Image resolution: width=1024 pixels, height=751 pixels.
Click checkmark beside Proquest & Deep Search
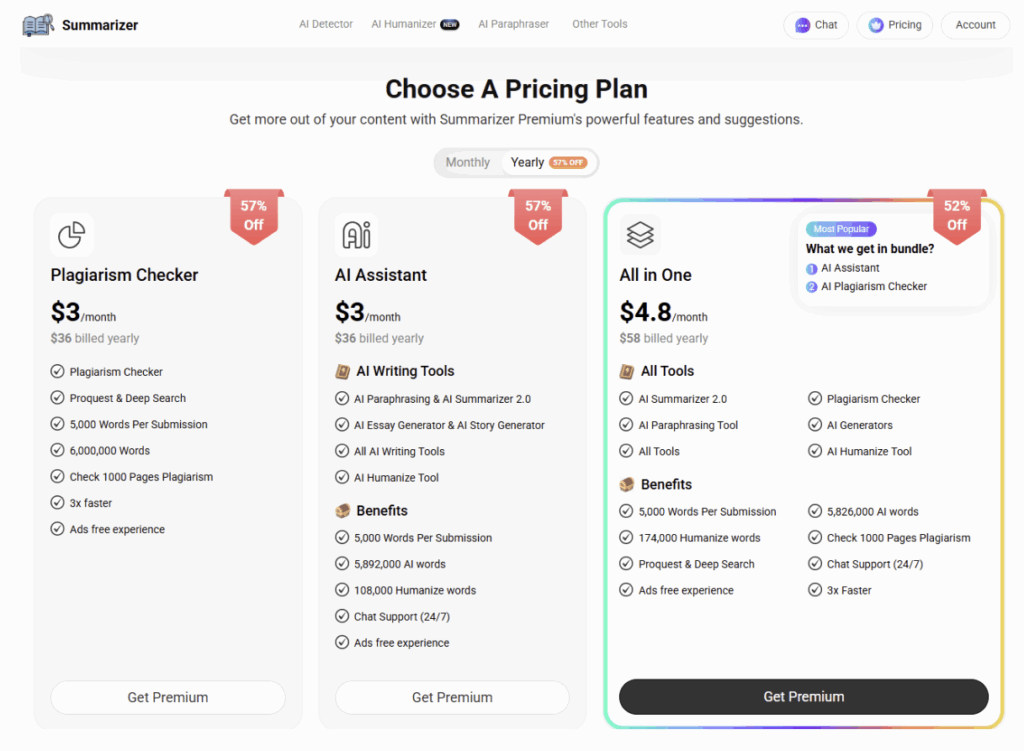pyautogui.click(x=57, y=398)
